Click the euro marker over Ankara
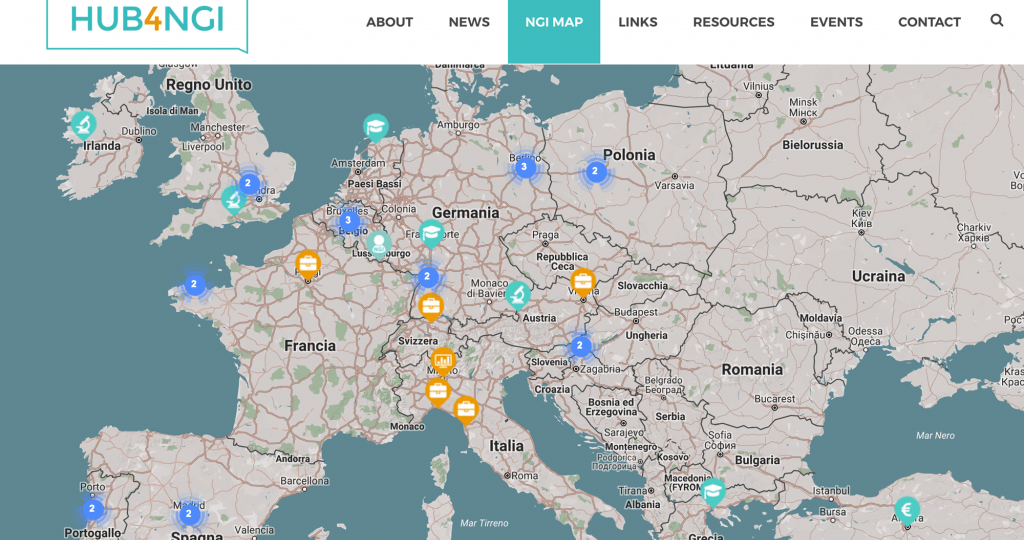 (907, 511)
